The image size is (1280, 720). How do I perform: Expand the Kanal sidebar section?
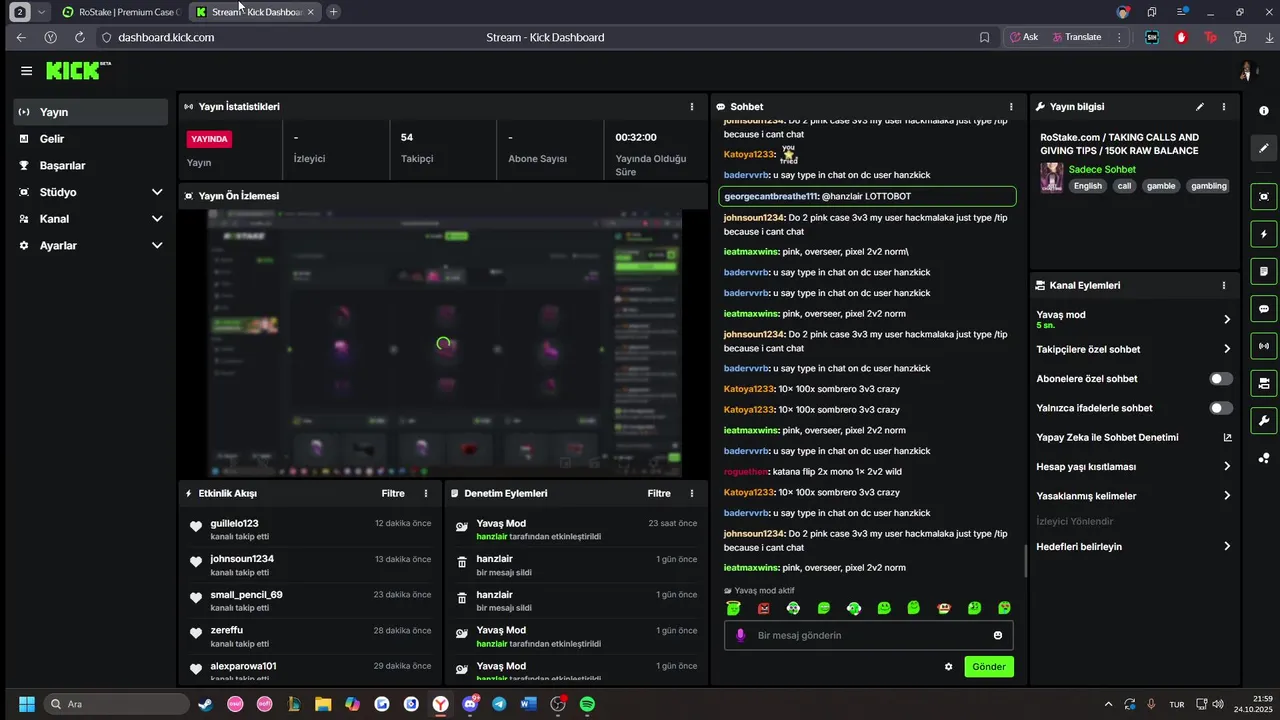[91, 218]
